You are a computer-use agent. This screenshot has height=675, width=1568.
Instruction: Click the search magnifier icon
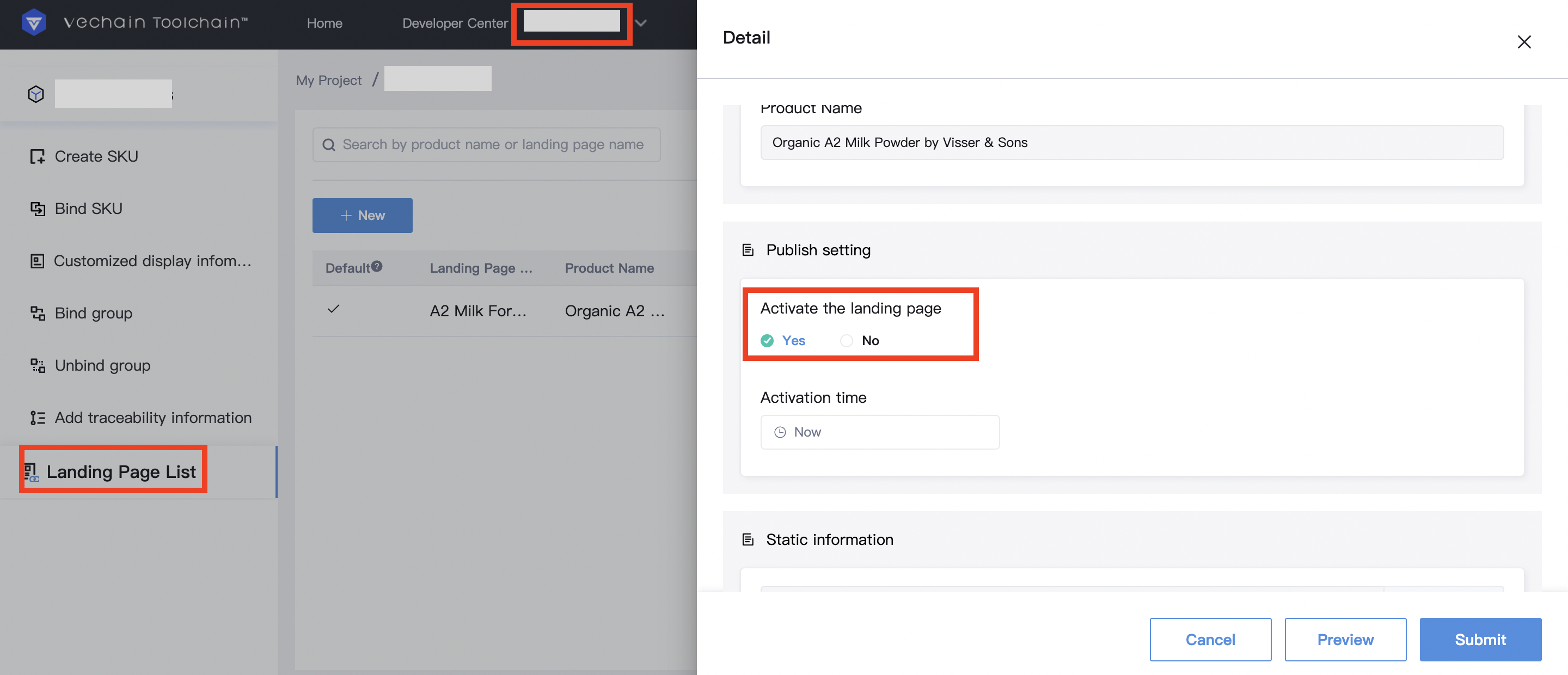coord(329,145)
